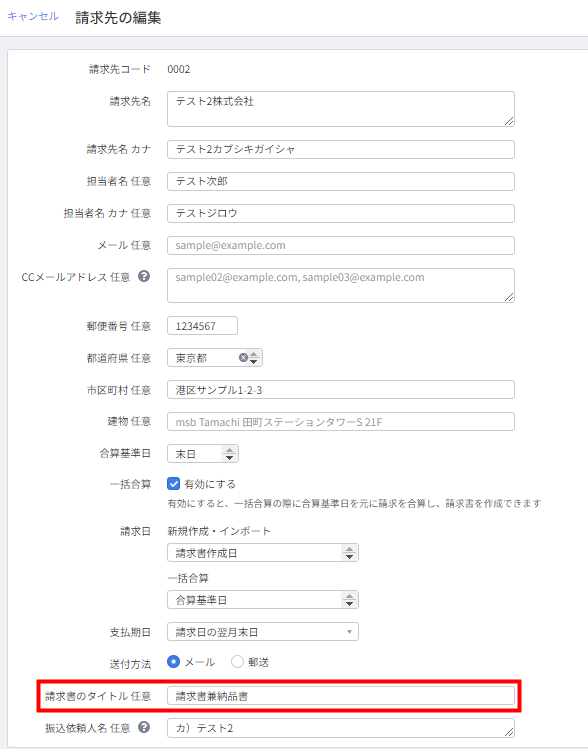Focus the 担当者名 input field
588x749 pixels.
[341, 182]
